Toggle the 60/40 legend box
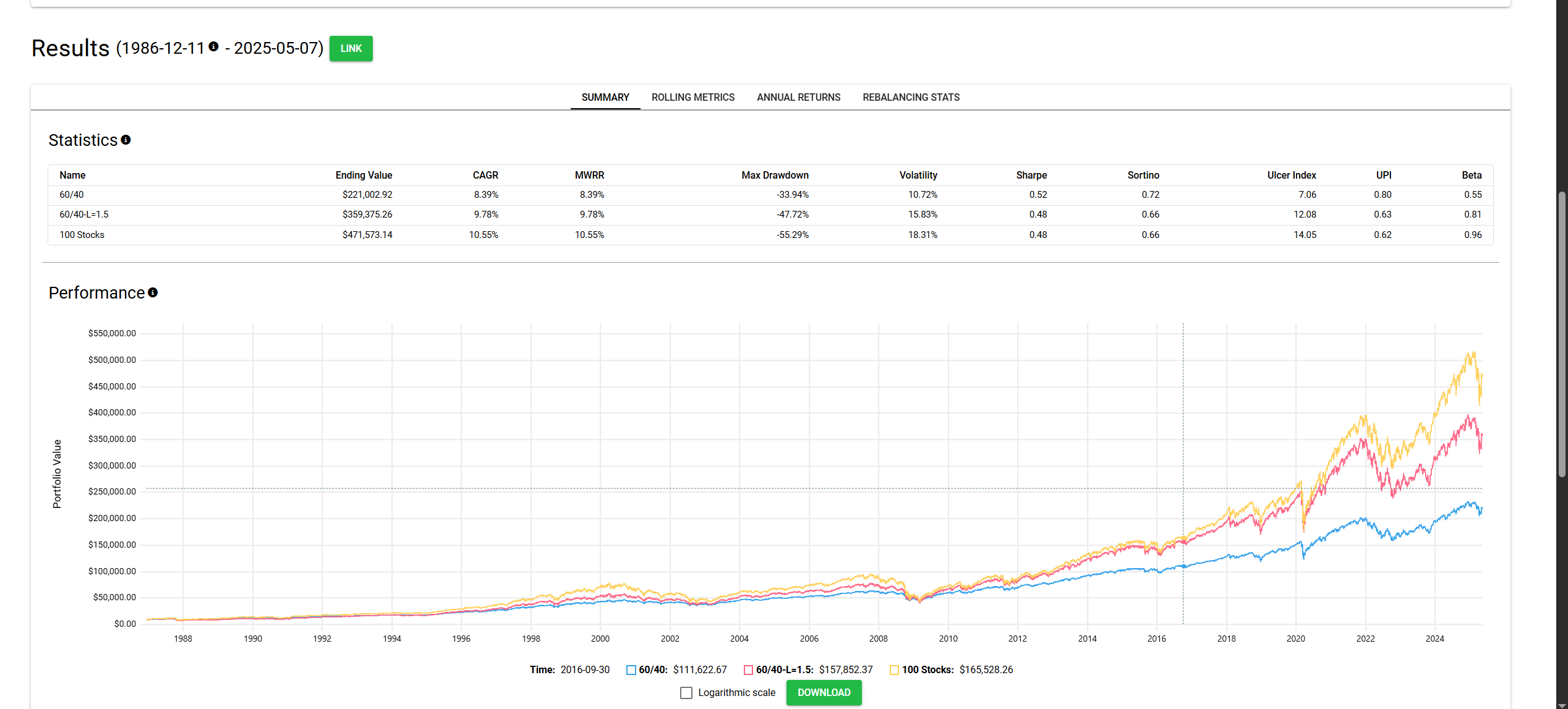 coord(631,670)
